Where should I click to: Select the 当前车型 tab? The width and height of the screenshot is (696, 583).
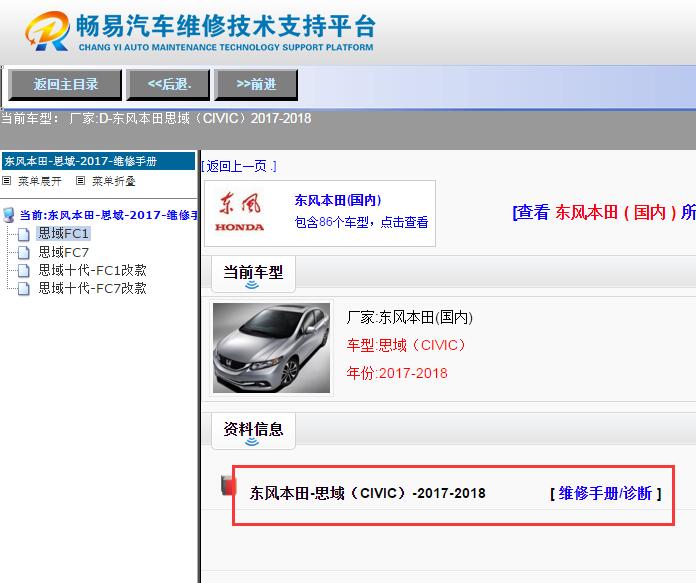253,274
